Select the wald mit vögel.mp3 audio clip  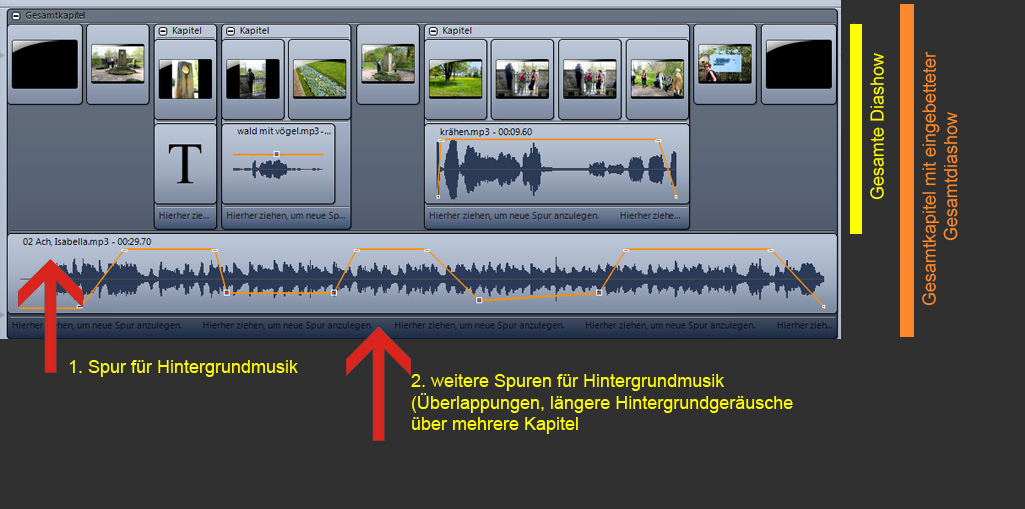pos(278,170)
